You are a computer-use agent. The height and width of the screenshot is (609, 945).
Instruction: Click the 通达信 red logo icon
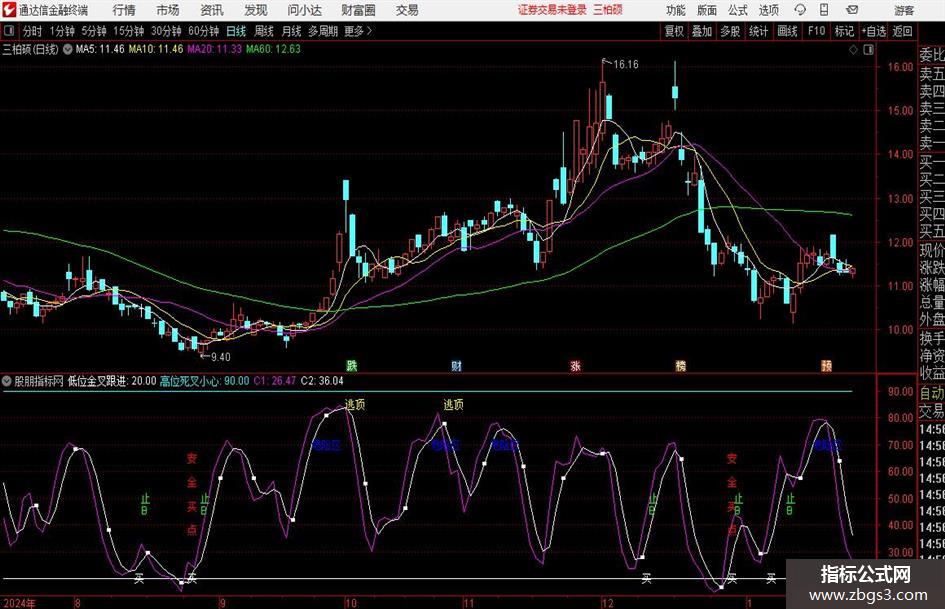click(9, 10)
